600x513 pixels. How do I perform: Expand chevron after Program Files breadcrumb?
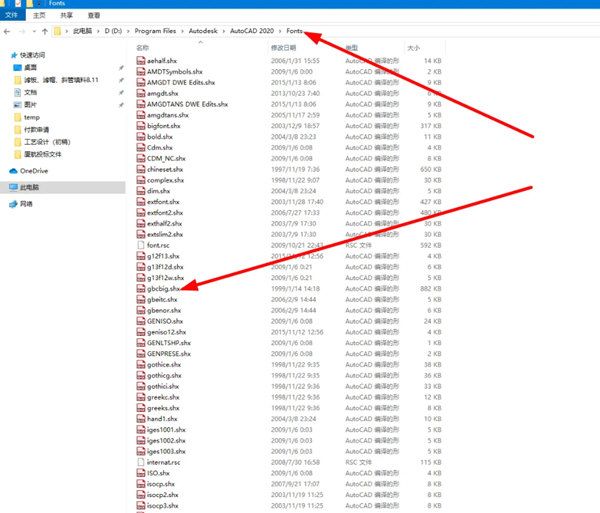pos(182,31)
